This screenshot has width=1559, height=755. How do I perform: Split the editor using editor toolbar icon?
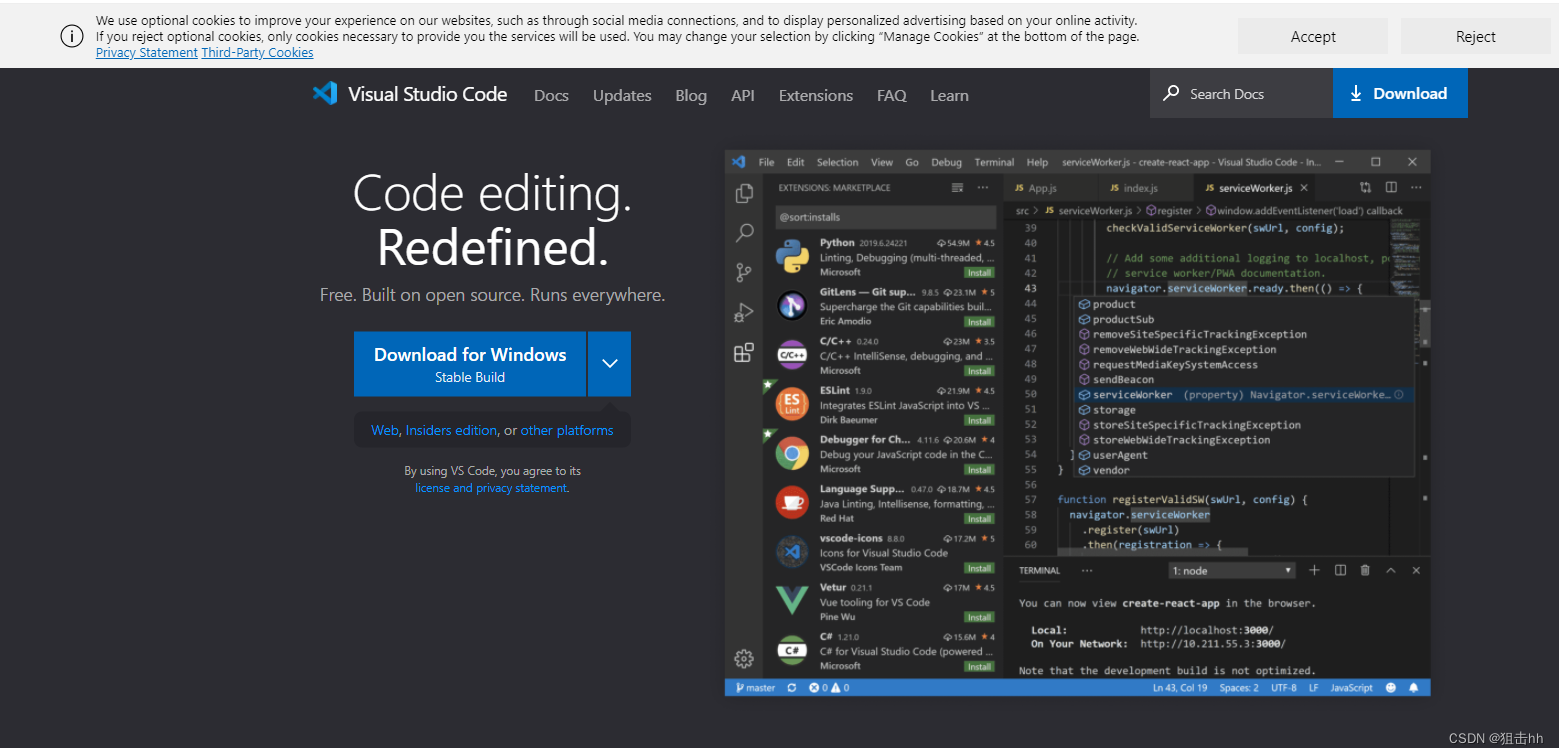coord(1391,187)
